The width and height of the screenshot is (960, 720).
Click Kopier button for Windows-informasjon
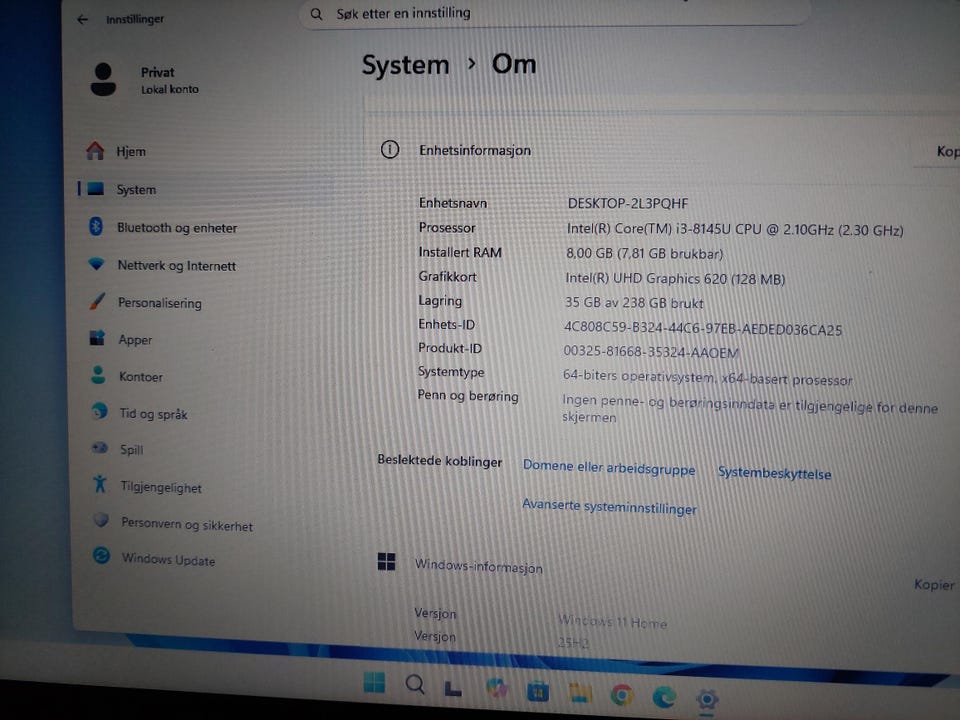coord(934,585)
